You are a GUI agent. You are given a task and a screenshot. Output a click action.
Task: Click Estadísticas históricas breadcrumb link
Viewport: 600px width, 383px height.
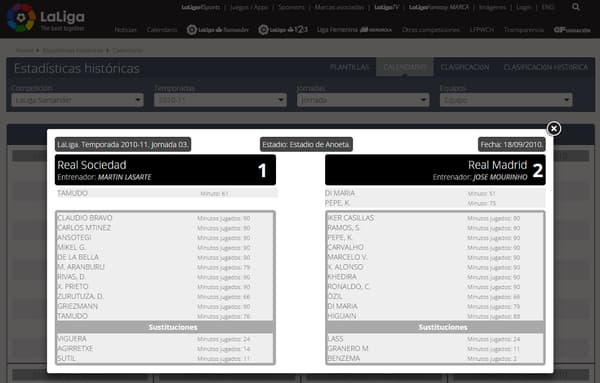pos(73,51)
